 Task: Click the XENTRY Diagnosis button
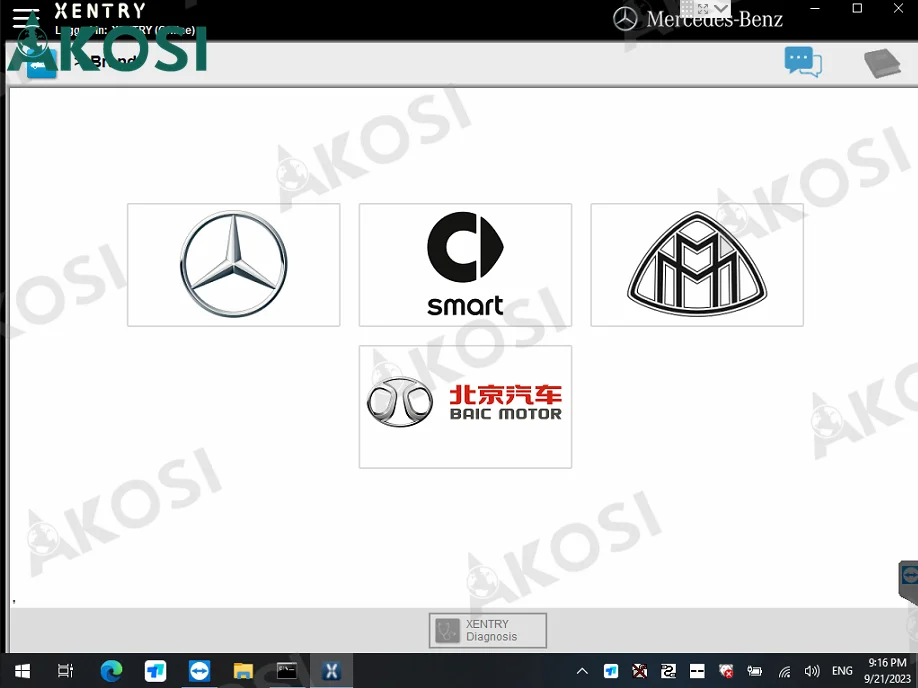488,631
